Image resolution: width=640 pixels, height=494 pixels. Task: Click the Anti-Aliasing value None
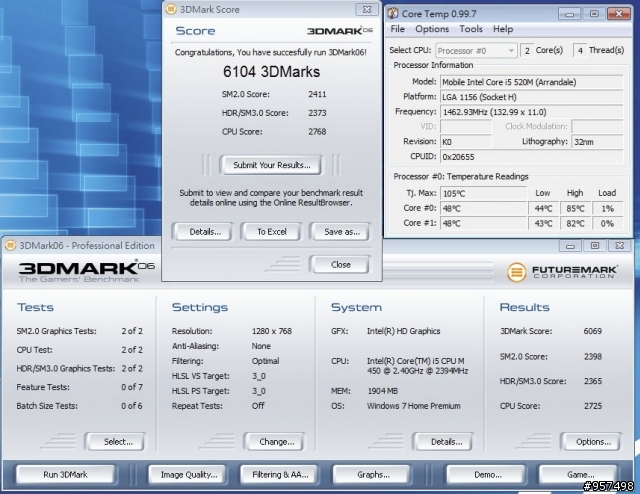tap(261, 346)
